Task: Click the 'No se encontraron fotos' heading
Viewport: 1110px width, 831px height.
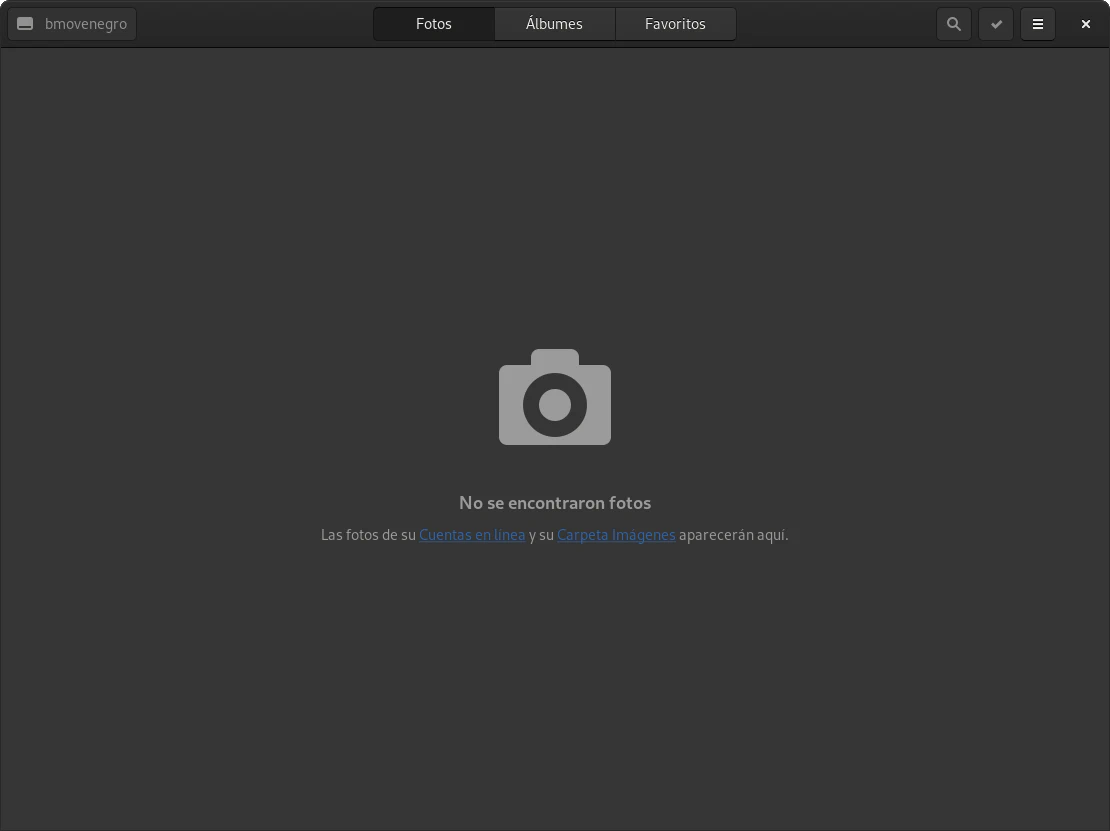Action: [555, 503]
